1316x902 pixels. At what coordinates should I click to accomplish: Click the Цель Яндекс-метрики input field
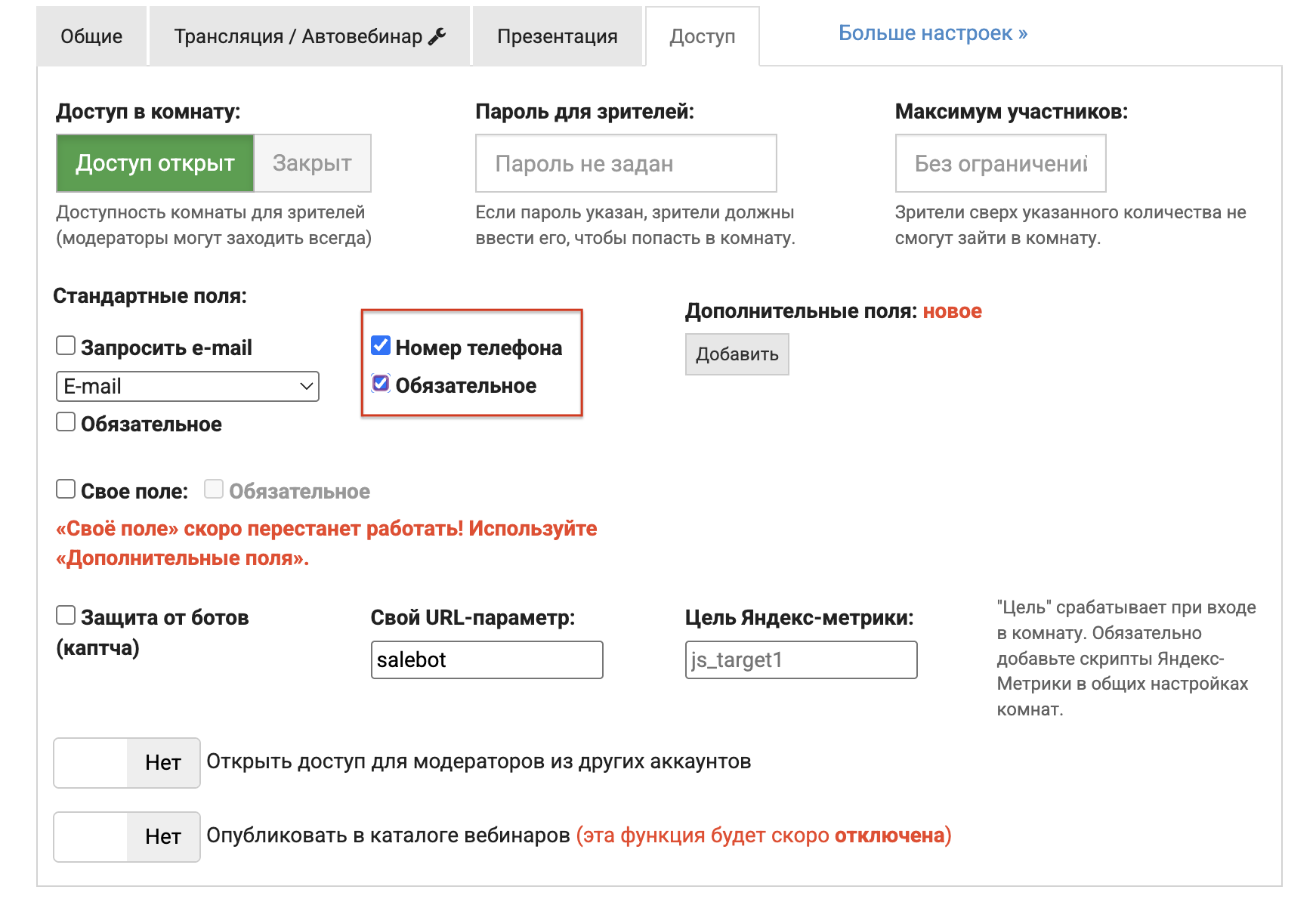[x=801, y=660]
